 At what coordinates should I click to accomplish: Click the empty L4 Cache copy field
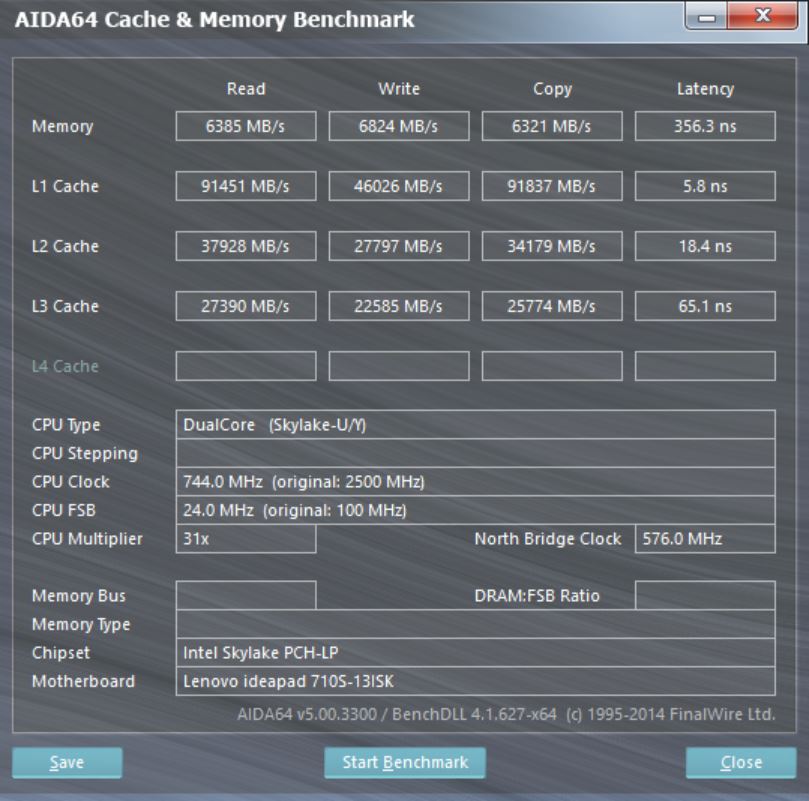pyautogui.click(x=552, y=366)
